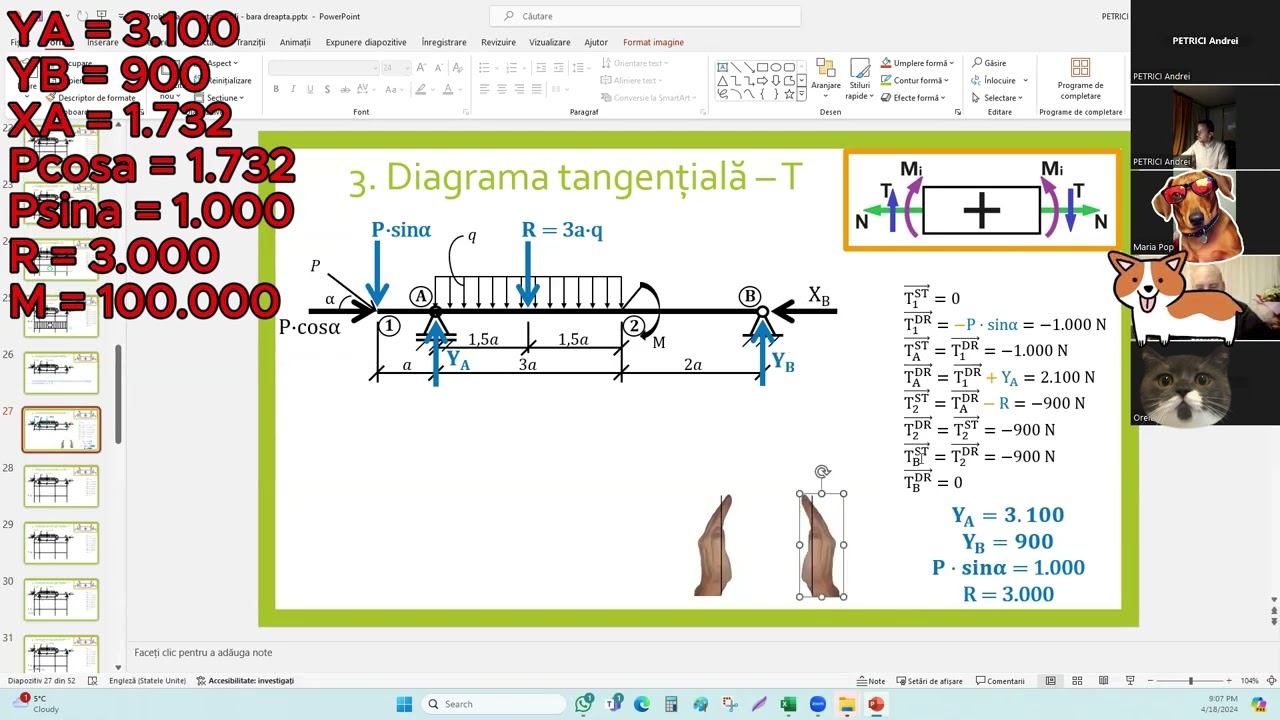Toggle the Note pane in status bar
The width and height of the screenshot is (1280, 720).
click(871, 681)
